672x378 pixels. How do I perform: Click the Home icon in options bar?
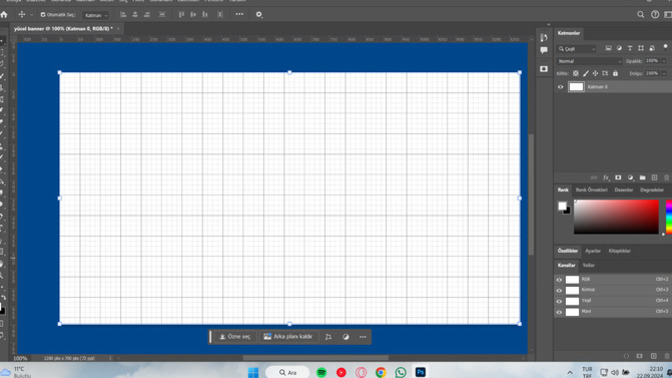pyautogui.click(x=4, y=15)
